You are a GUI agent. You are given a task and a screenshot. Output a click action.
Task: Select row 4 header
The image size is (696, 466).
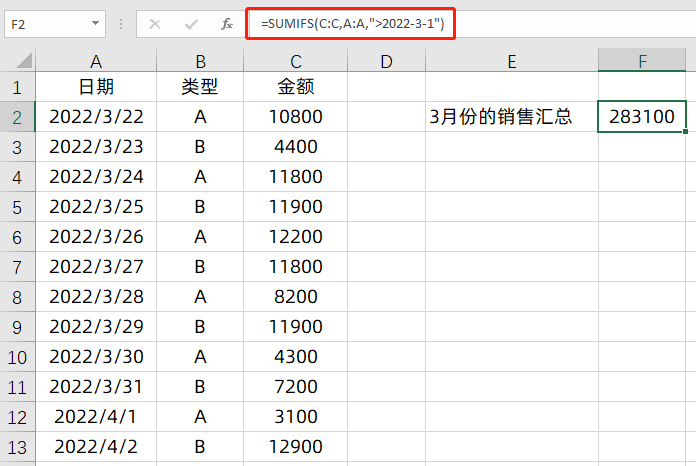[17, 177]
